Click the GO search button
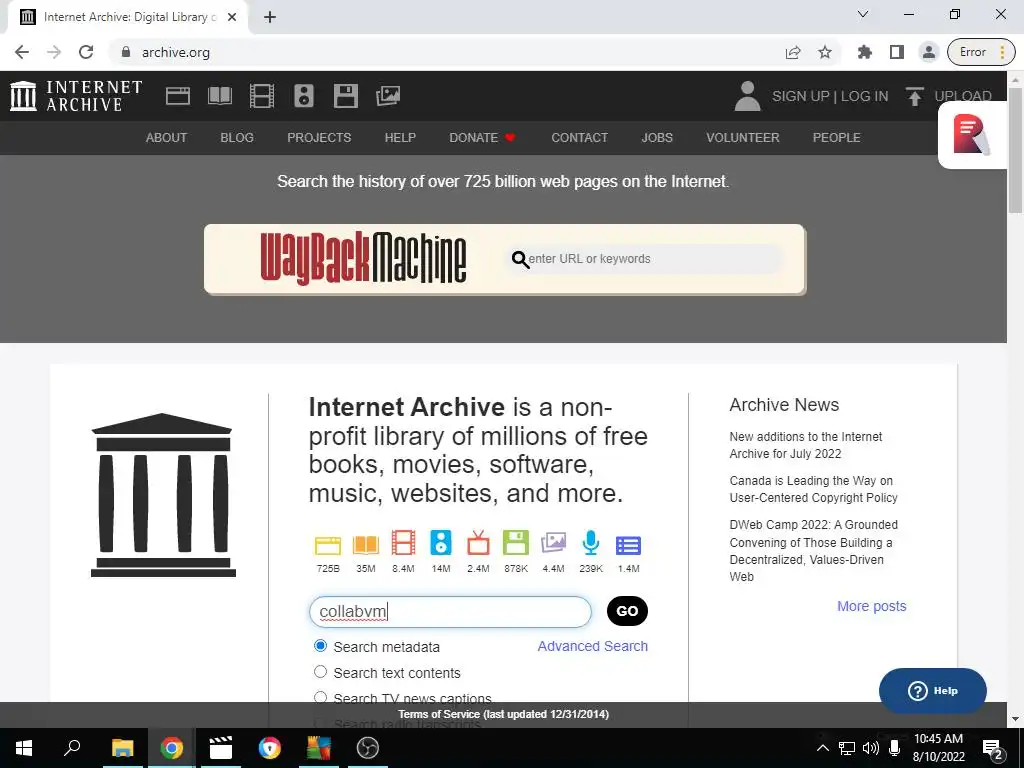Viewport: 1024px width, 768px height. pyautogui.click(x=627, y=611)
